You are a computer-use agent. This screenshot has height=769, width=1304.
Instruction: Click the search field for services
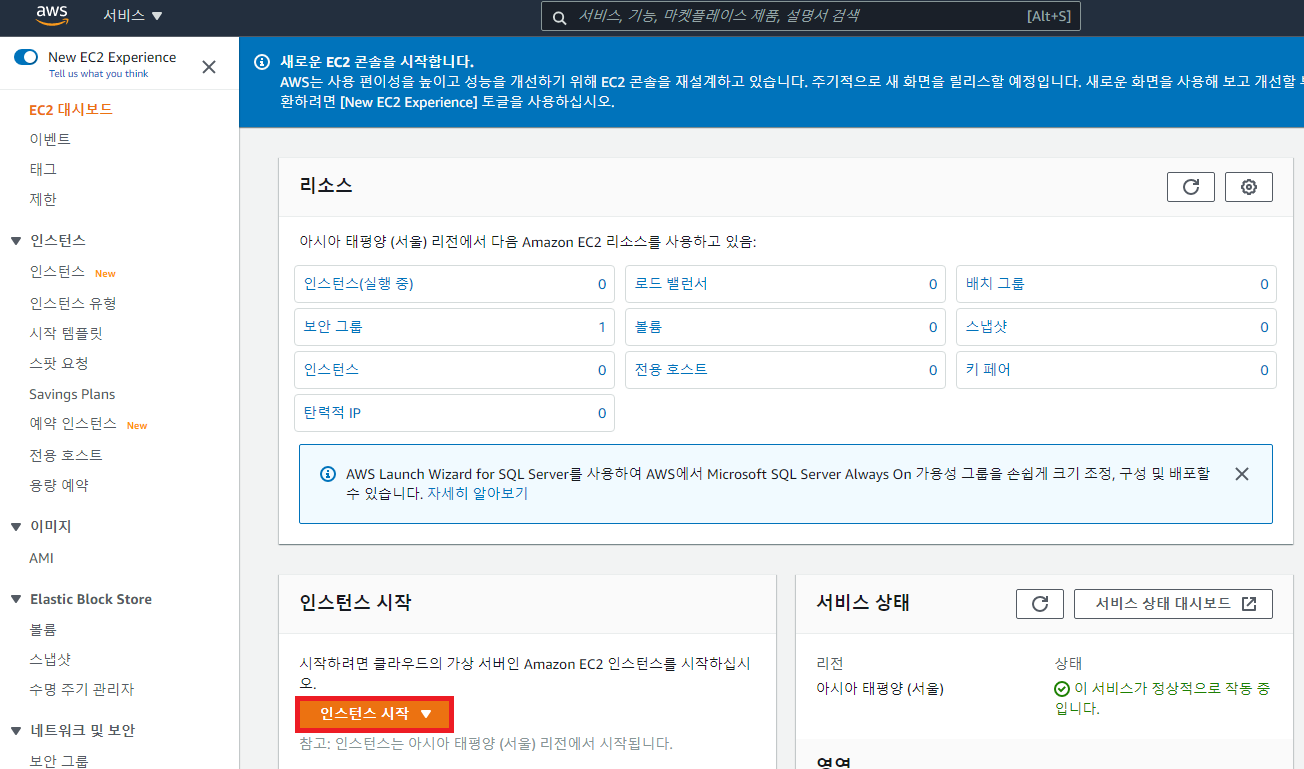pyautogui.click(x=810, y=16)
